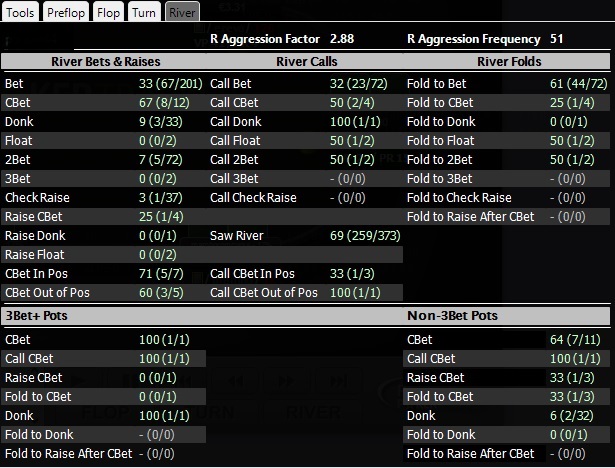Click Raise CBet value 25 (1/4)
Screen dimensions: 615x468
161,217
